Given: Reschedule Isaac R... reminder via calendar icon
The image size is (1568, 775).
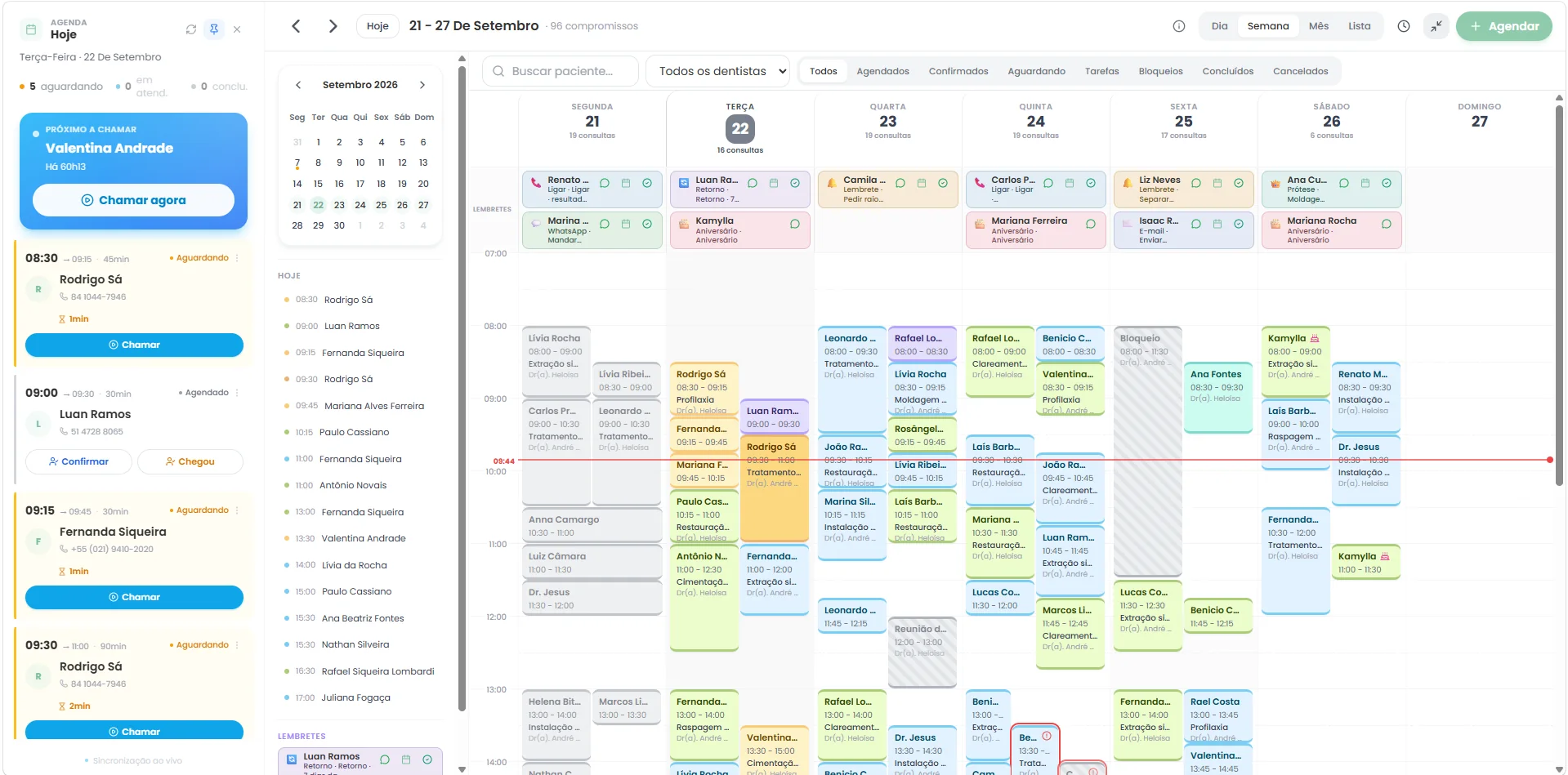Looking at the screenshot, I should 1217,224.
